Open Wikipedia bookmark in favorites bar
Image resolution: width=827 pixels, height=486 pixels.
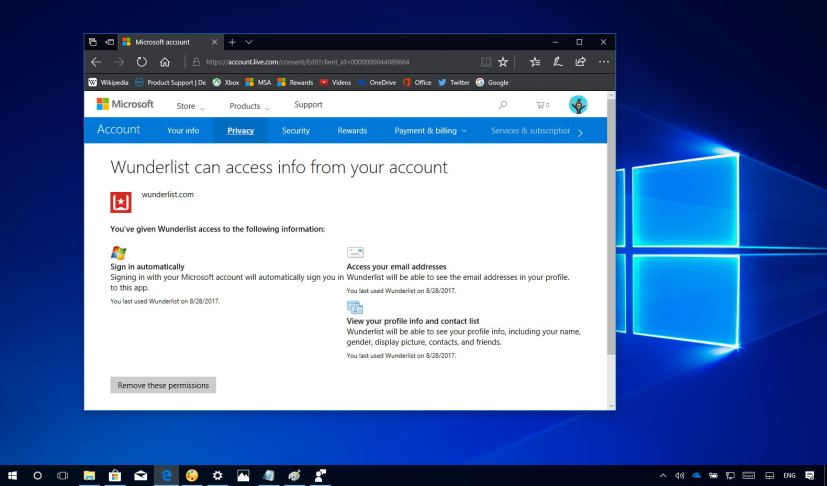108,82
